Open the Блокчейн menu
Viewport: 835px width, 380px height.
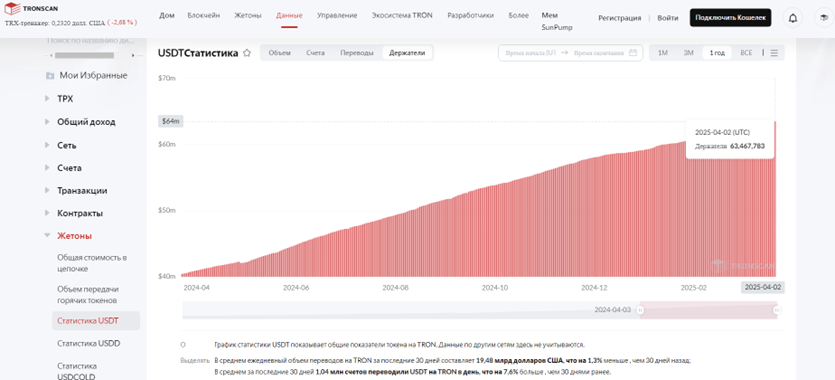[x=203, y=15]
